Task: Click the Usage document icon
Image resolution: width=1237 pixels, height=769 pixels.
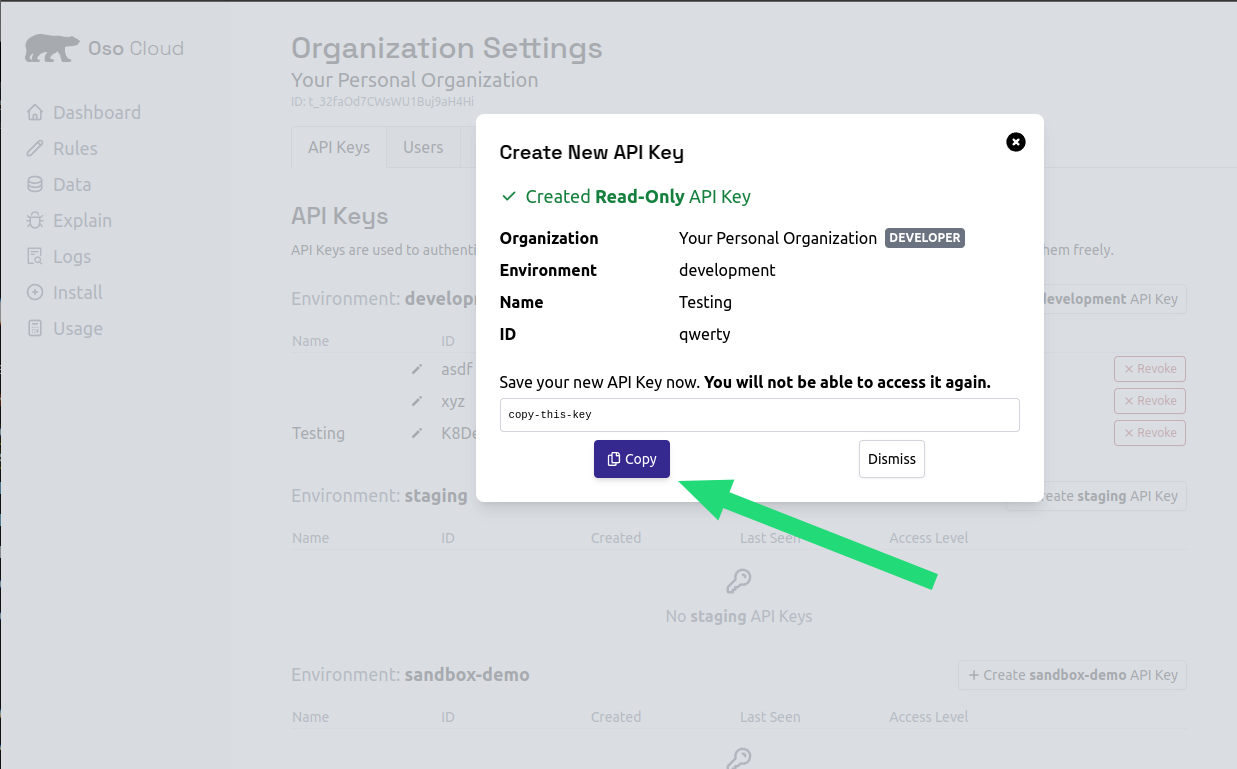Action: tap(35, 328)
